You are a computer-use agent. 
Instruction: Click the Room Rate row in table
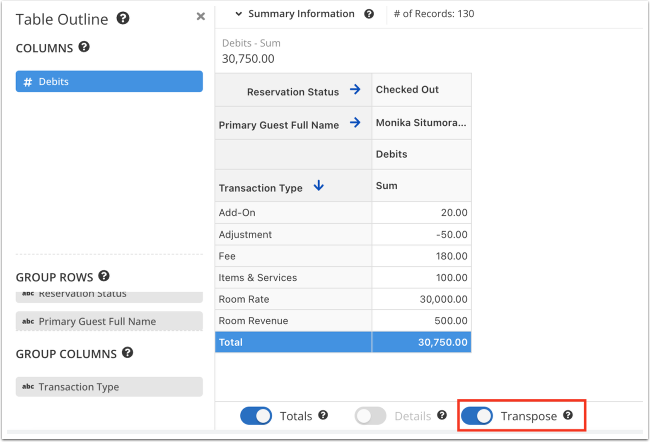point(293,299)
